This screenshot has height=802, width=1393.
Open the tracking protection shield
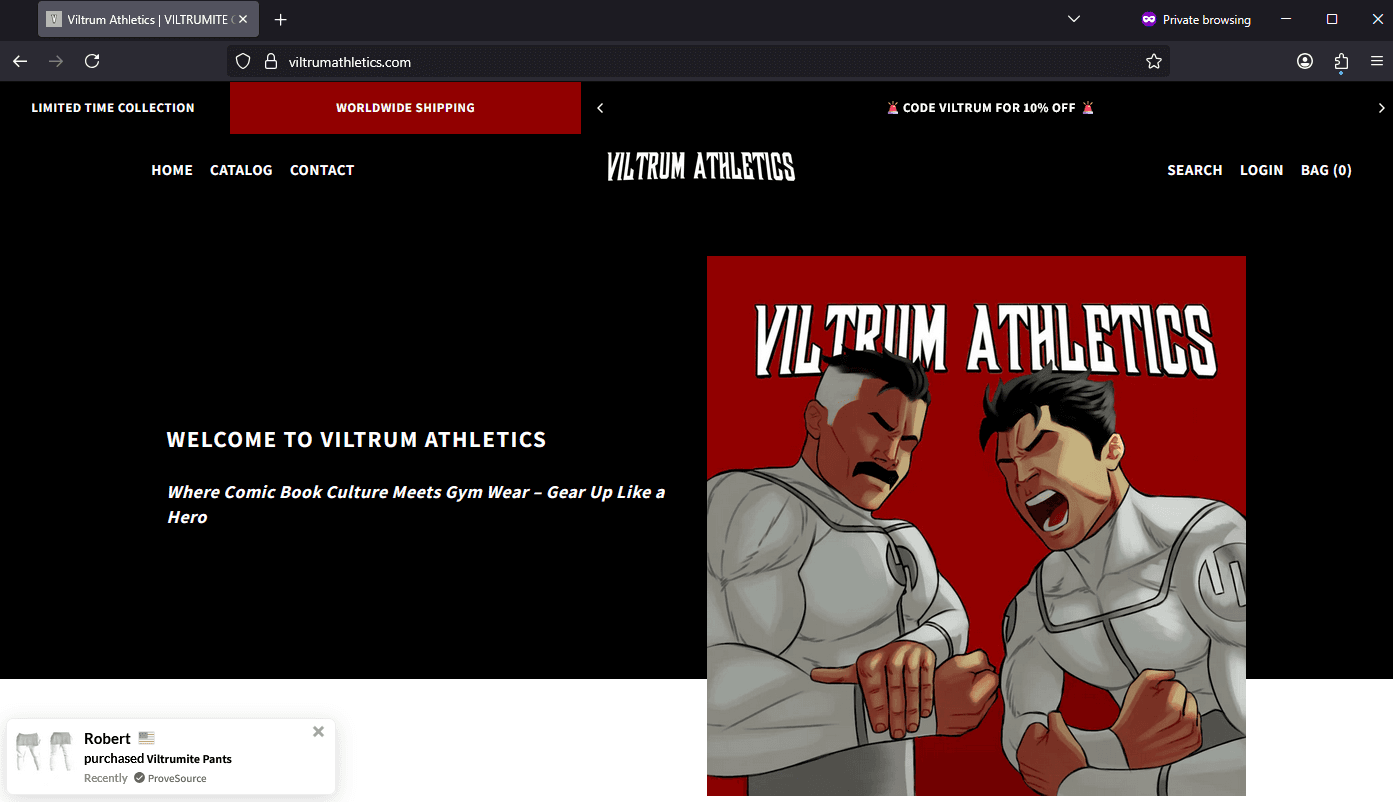242,61
